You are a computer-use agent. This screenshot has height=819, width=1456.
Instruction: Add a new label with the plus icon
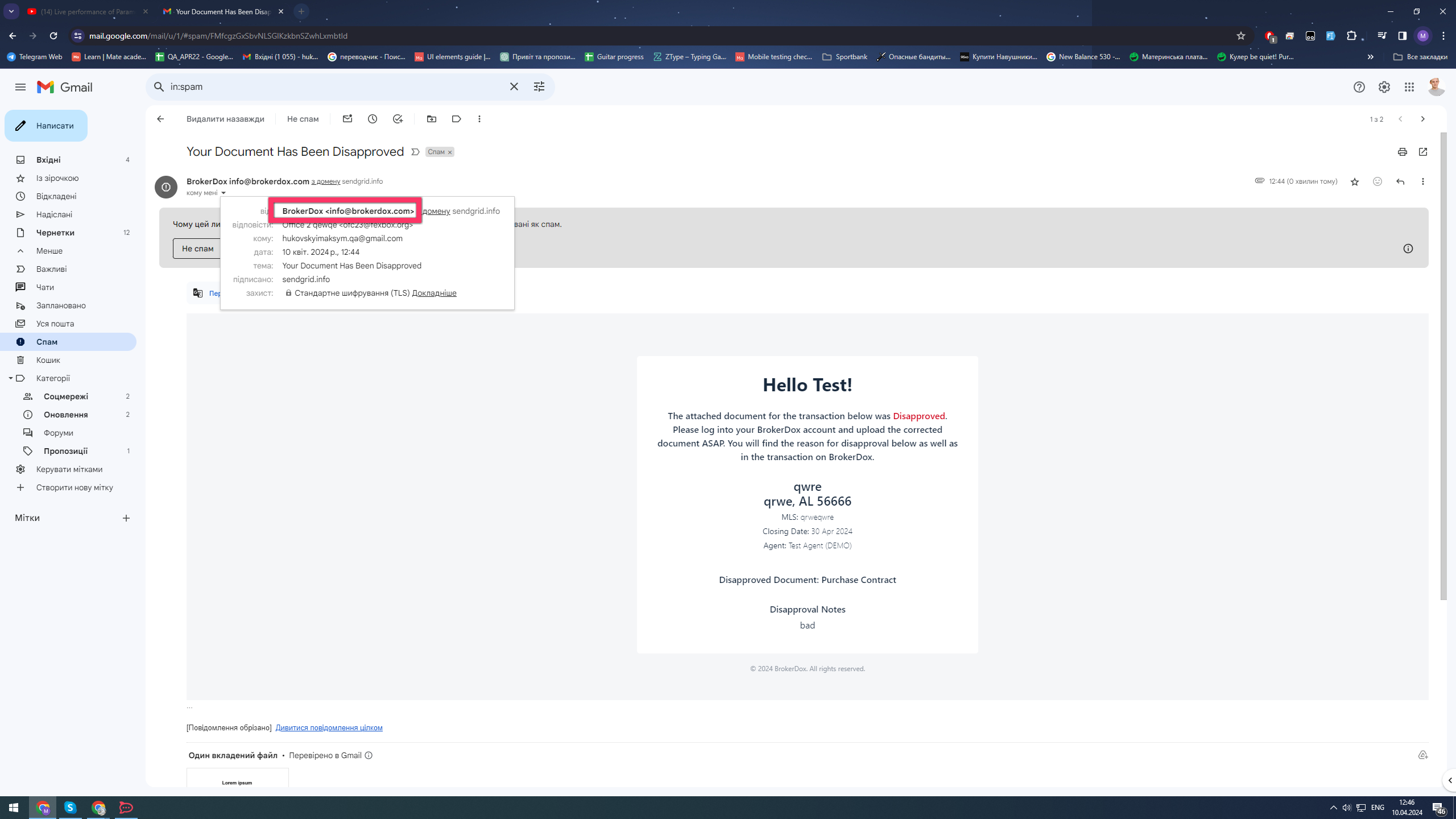[126, 518]
